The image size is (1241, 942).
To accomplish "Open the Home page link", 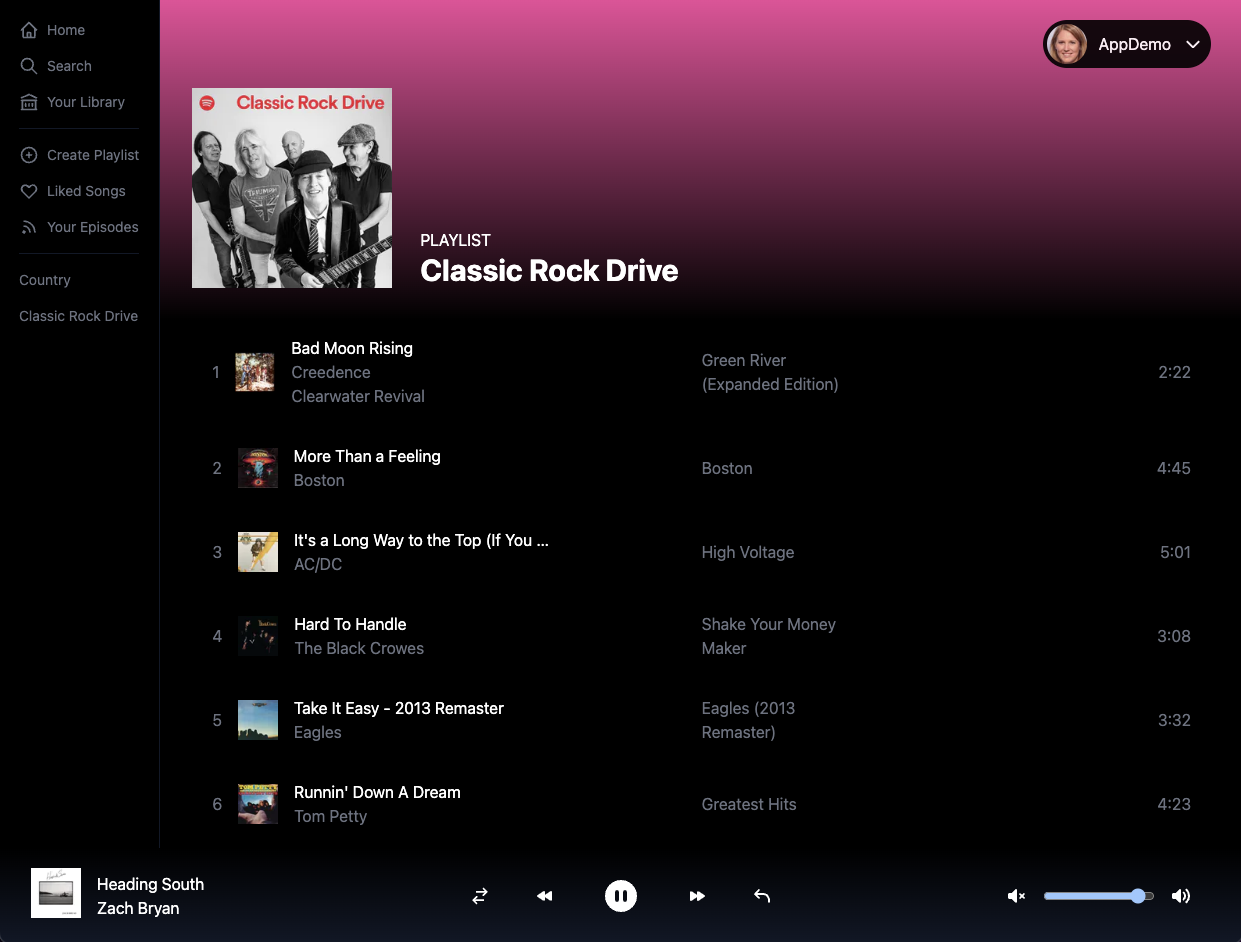I will coord(66,30).
